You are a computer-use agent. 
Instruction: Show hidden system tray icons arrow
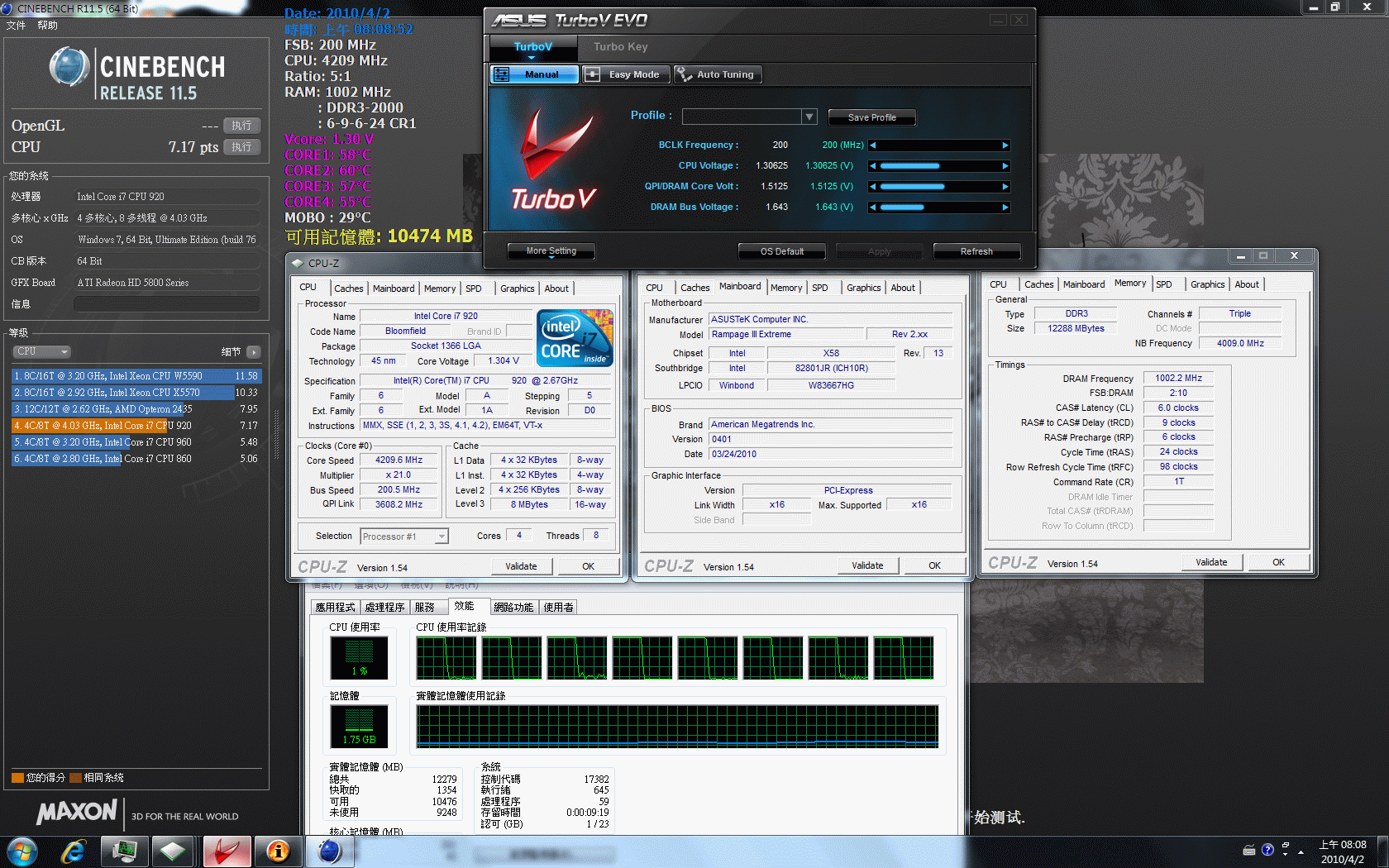coord(1301,851)
